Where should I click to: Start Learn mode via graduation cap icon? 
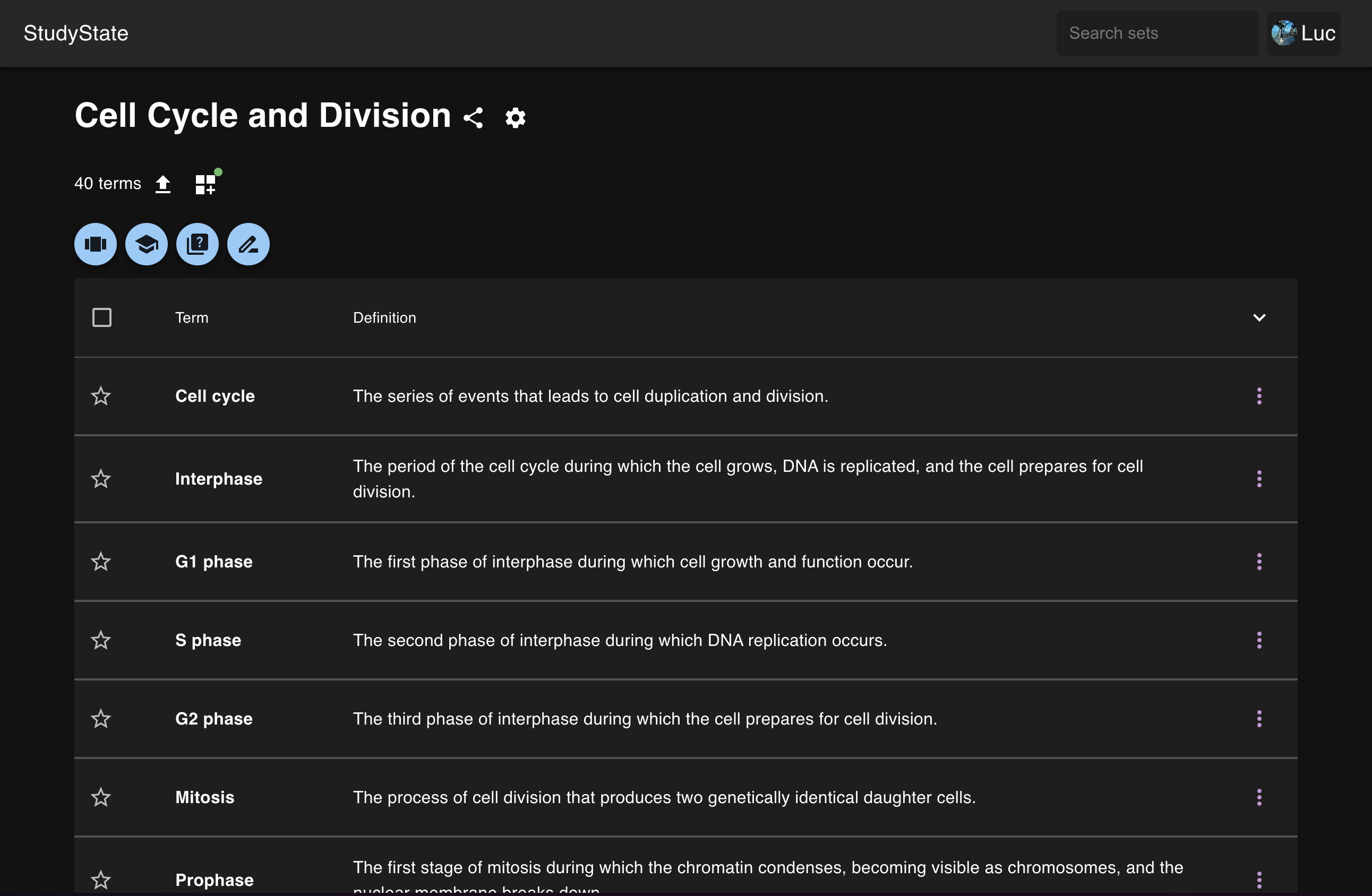pos(146,244)
